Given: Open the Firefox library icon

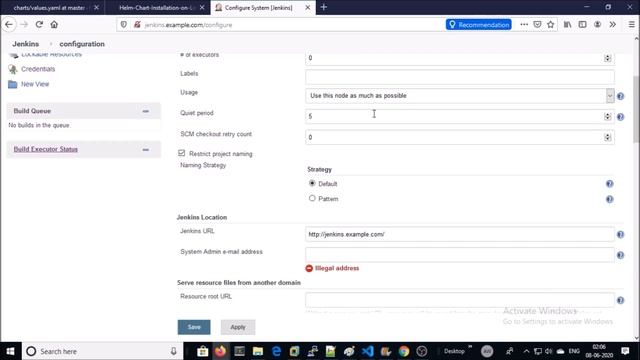Looking at the screenshot, I should click(x=568, y=24).
